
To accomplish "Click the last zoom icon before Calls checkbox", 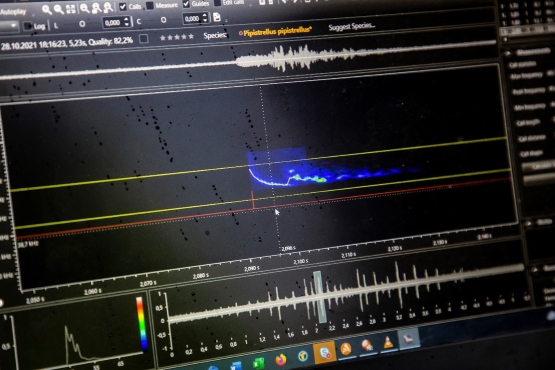I will [108, 7].
